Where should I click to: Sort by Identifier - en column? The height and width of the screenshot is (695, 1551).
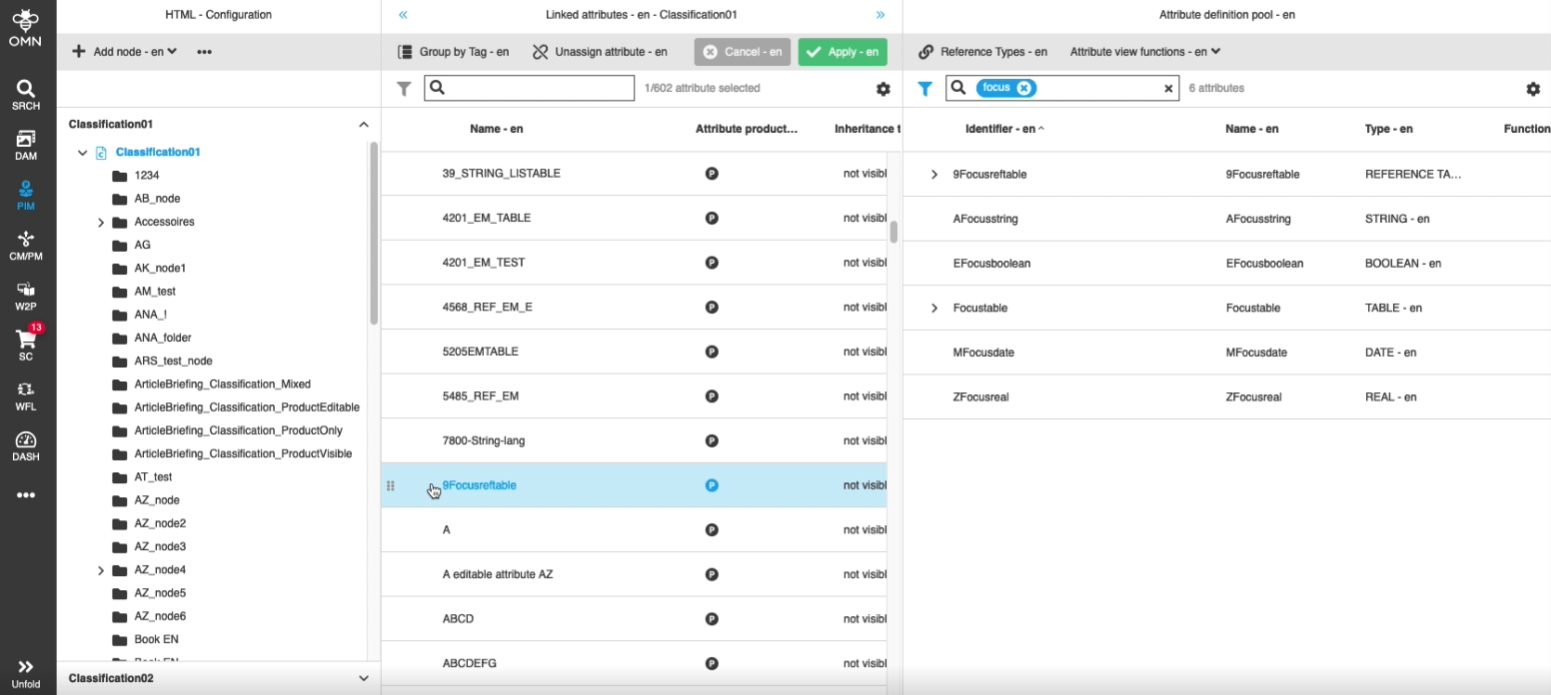[1004, 129]
